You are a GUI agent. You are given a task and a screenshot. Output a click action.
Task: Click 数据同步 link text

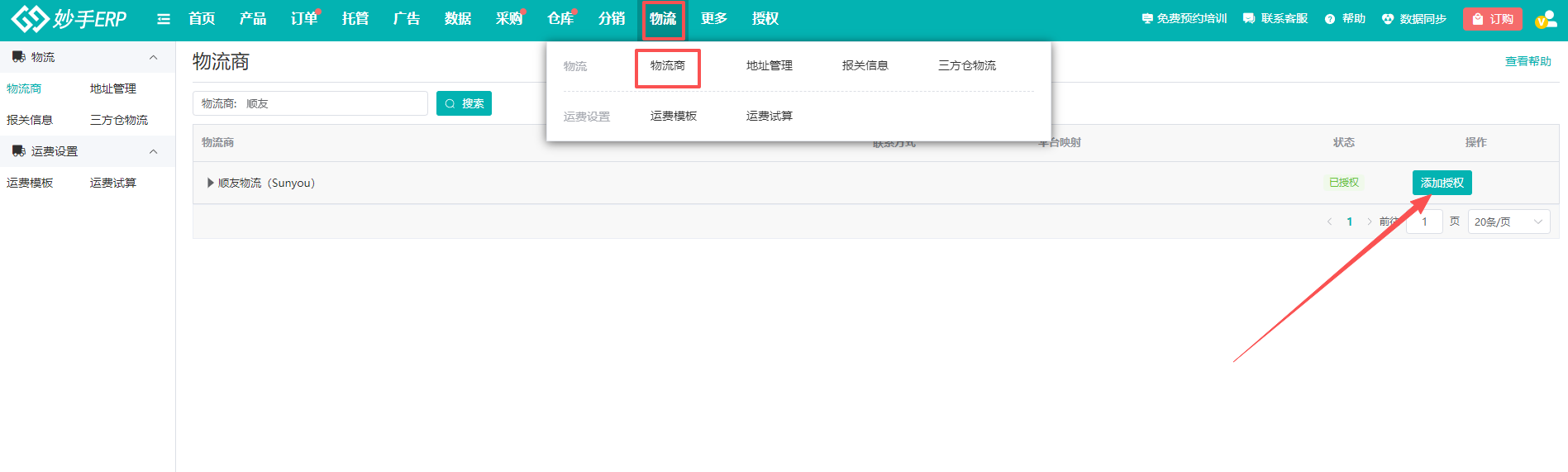coord(1423,19)
